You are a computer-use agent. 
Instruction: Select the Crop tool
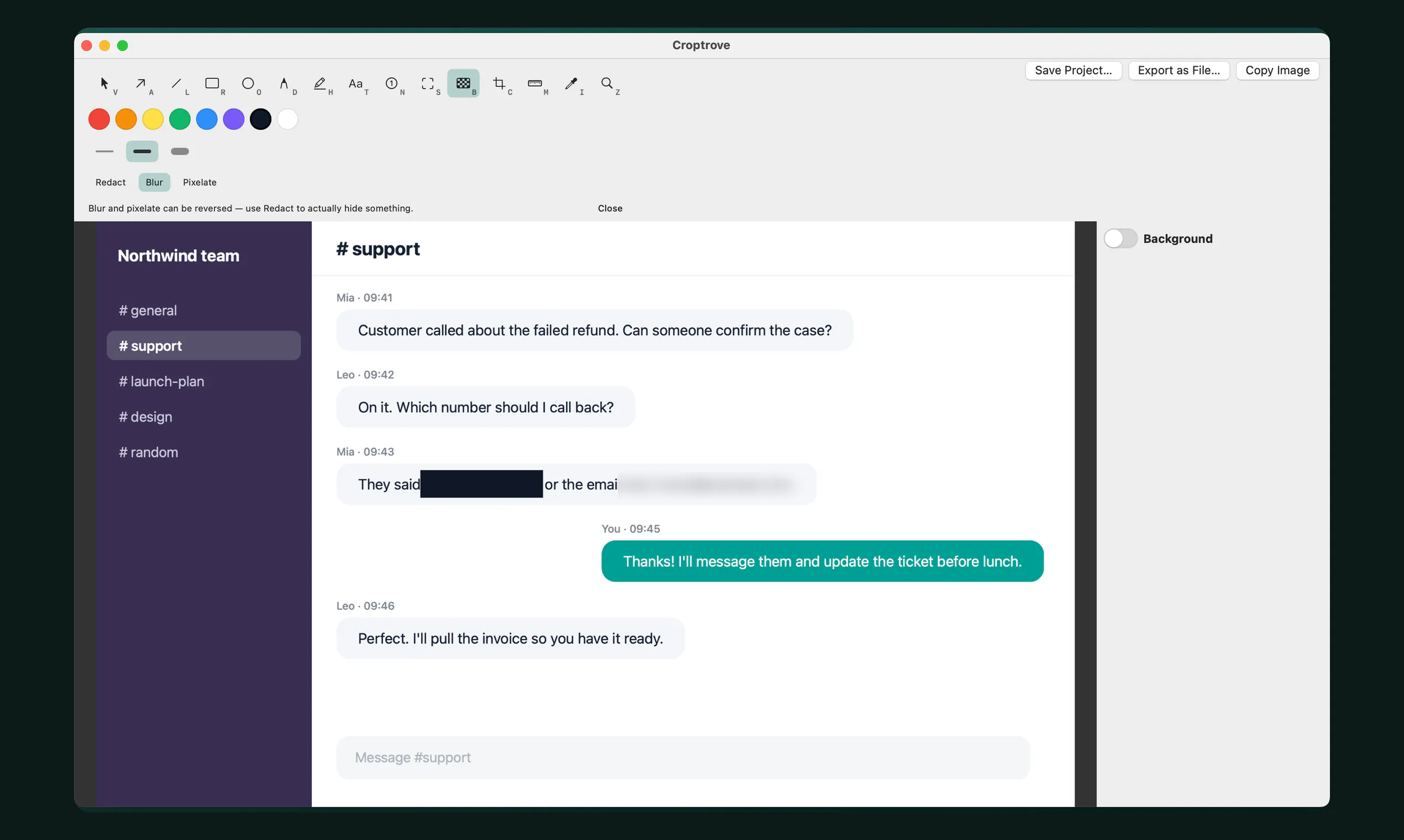coord(499,84)
